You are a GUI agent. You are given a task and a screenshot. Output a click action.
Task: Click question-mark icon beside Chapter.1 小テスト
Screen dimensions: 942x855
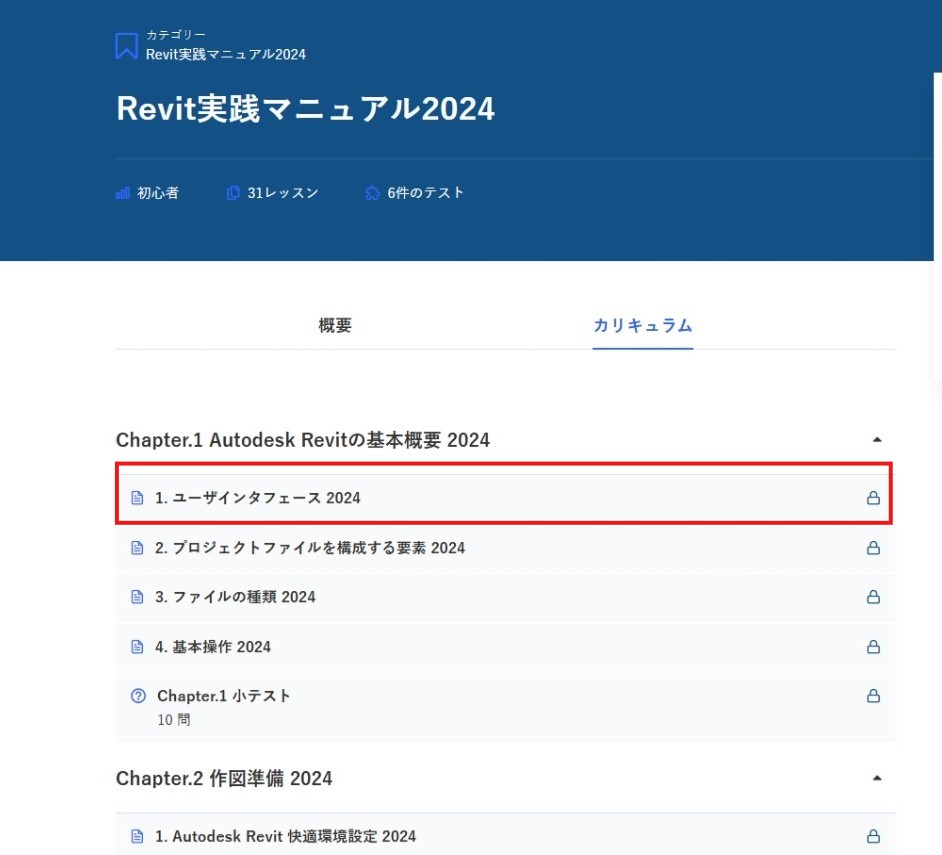point(138,696)
